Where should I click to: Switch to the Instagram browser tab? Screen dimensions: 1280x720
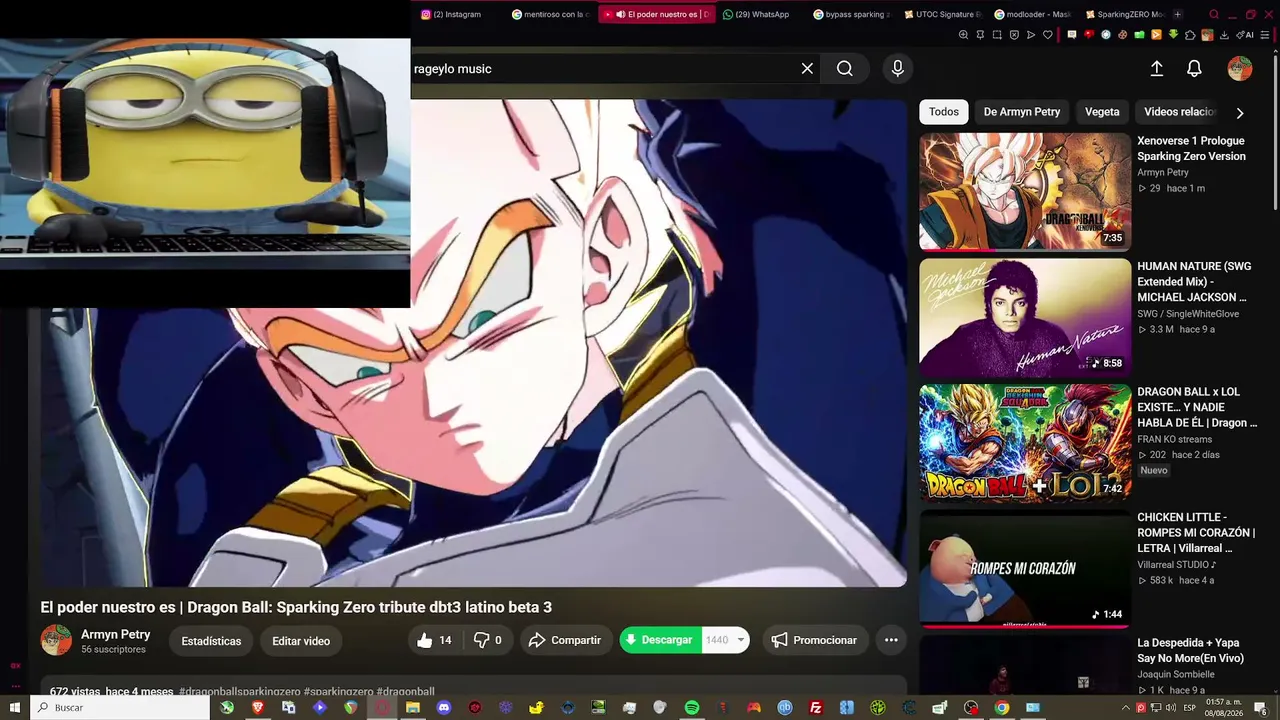(451, 14)
